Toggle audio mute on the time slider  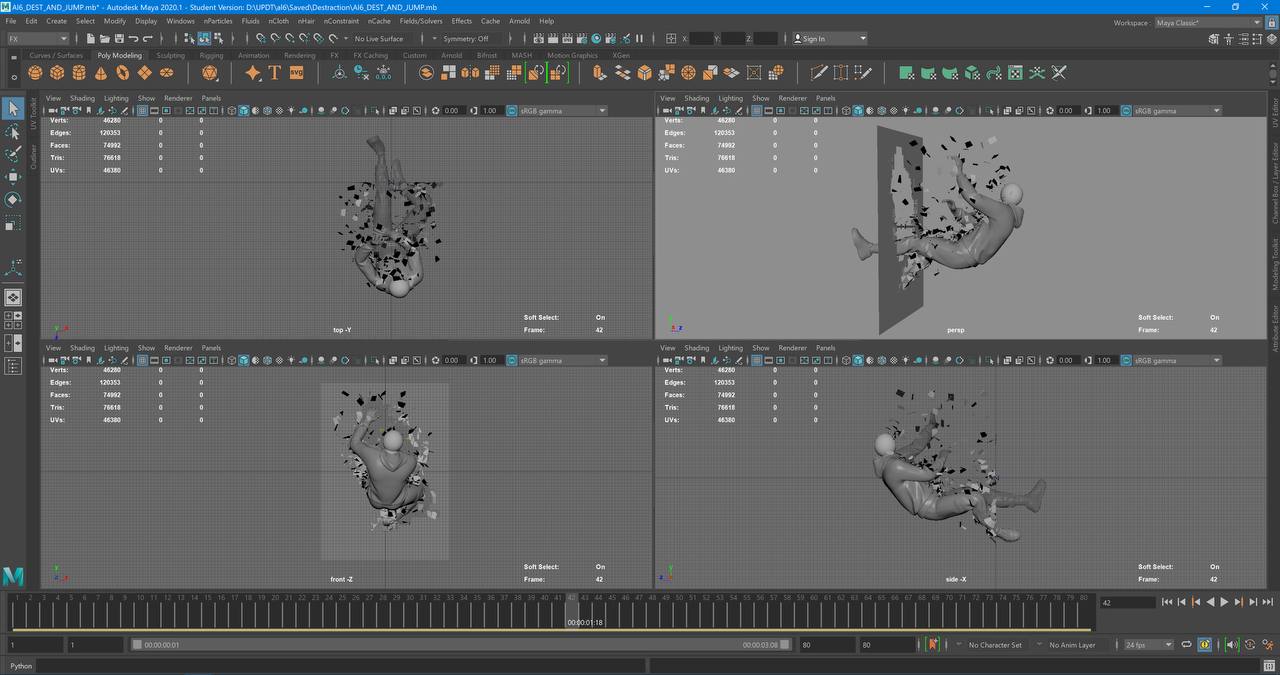(x=1232, y=645)
